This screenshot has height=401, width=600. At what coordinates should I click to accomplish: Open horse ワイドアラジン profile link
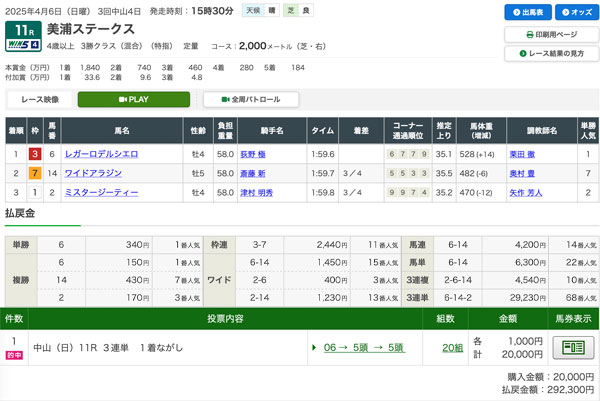click(x=94, y=172)
